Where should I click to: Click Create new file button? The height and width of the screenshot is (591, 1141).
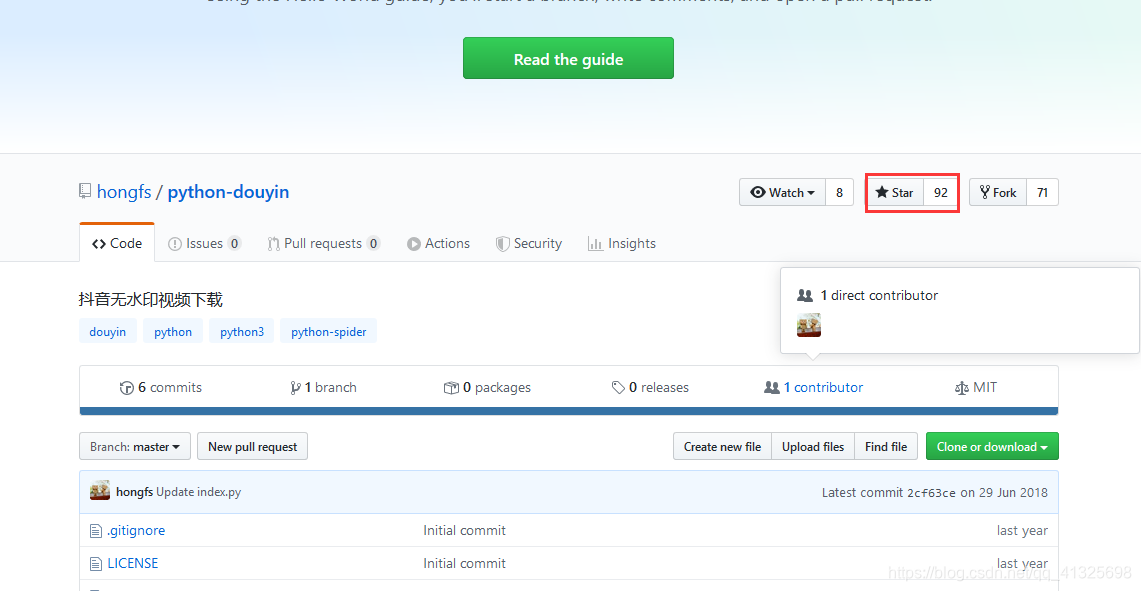pyautogui.click(x=722, y=446)
